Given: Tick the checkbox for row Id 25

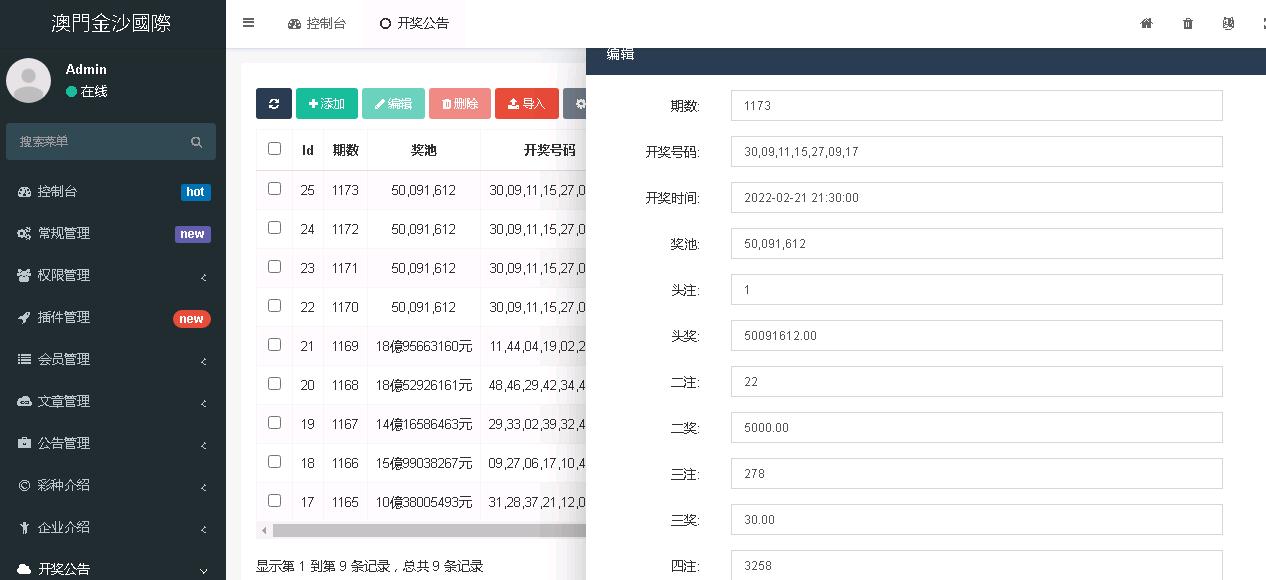Looking at the screenshot, I should tap(274, 188).
